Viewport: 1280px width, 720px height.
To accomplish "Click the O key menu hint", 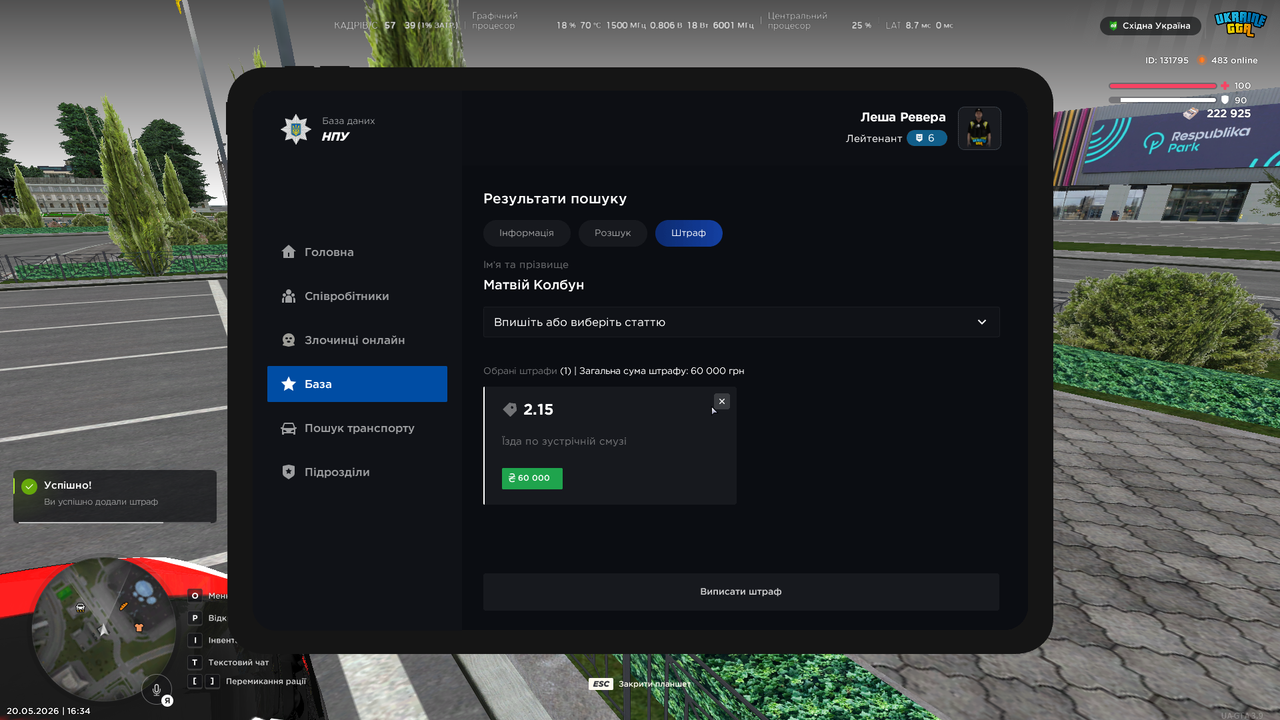I will tap(208, 595).
